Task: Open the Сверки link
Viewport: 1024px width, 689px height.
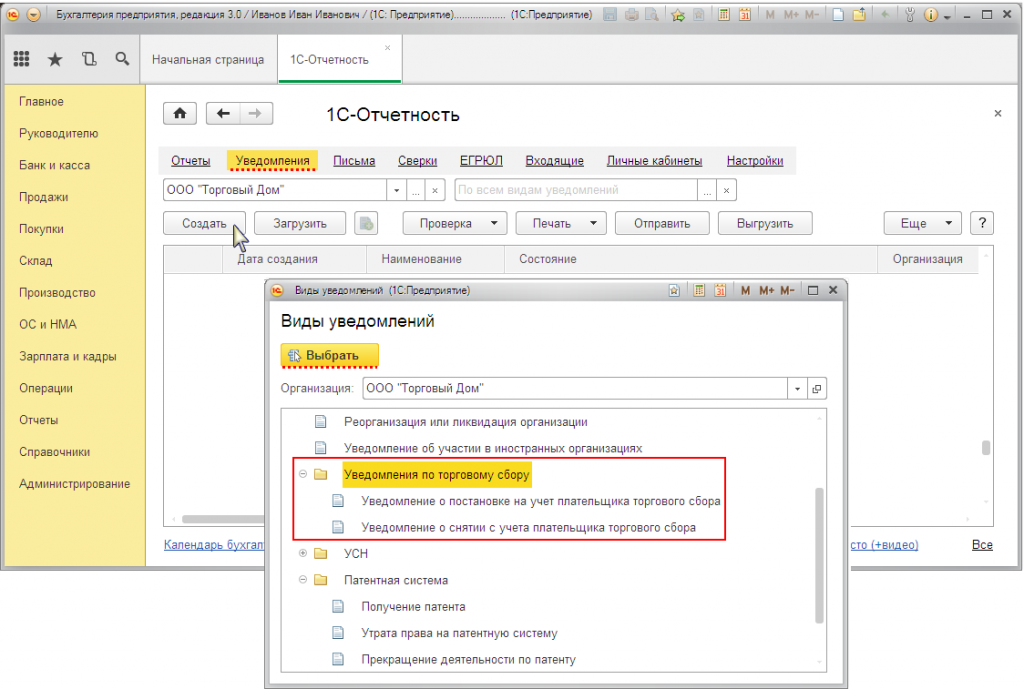Action: pos(417,161)
